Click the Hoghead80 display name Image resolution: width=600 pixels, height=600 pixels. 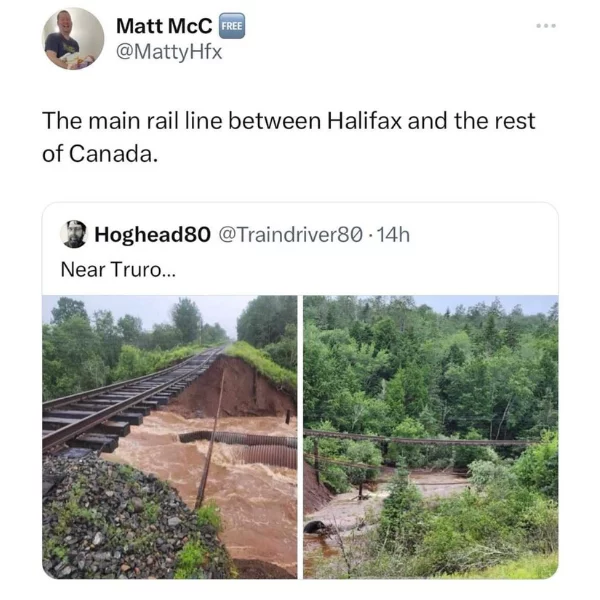151,234
